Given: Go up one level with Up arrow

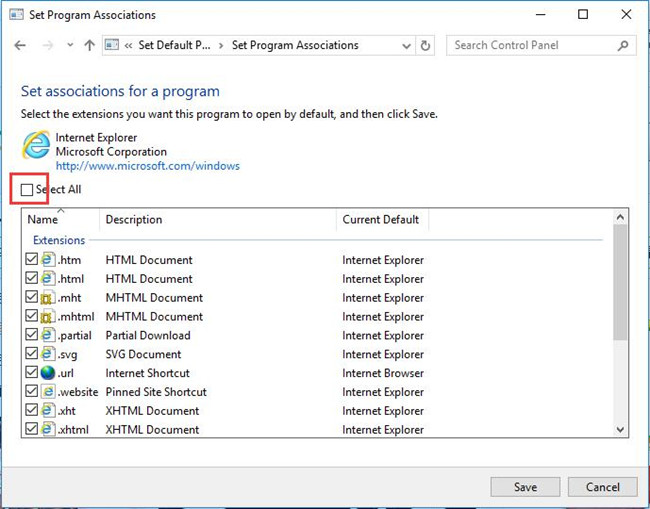Looking at the screenshot, I should click(90, 45).
